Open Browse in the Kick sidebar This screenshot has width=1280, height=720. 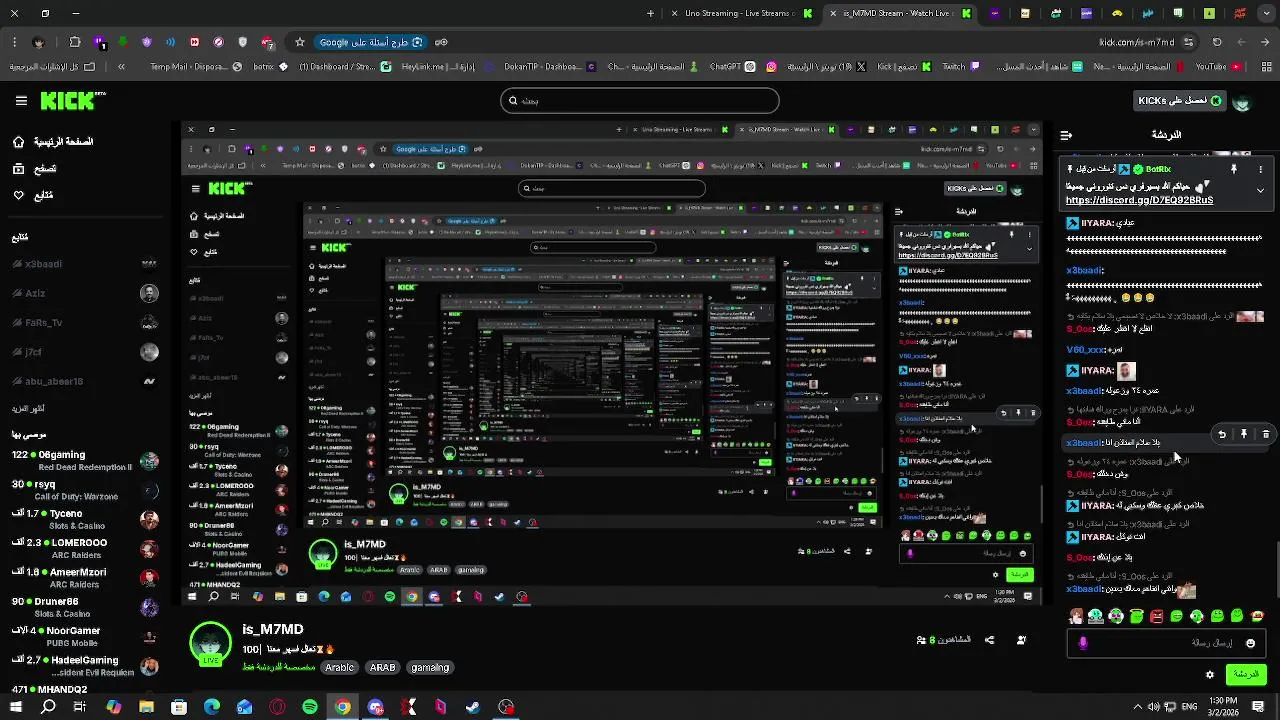pyautogui.click(x=34, y=169)
